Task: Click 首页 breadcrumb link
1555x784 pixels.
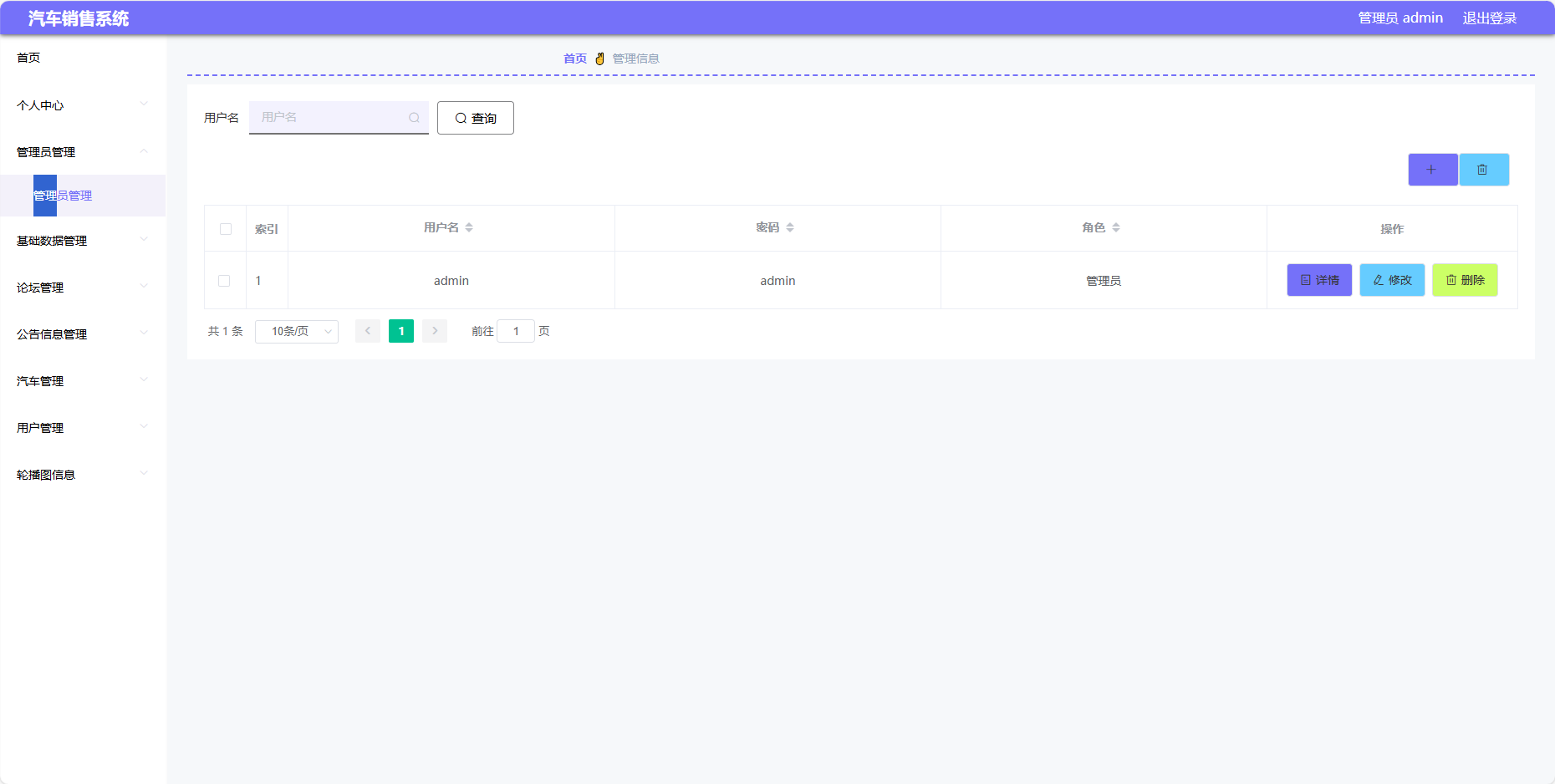Action: (575, 59)
